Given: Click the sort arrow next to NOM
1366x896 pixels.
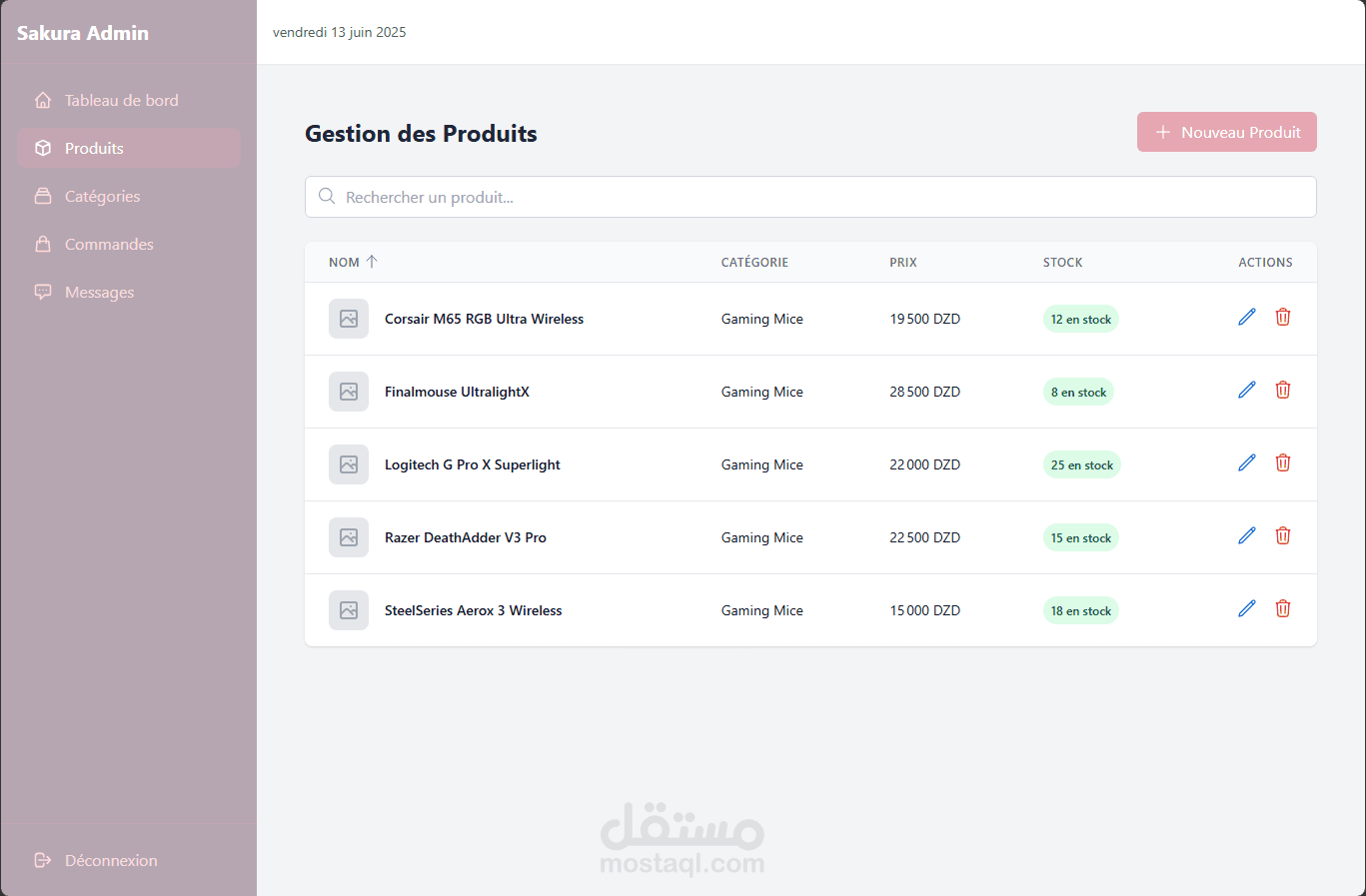Looking at the screenshot, I should tap(372, 262).
